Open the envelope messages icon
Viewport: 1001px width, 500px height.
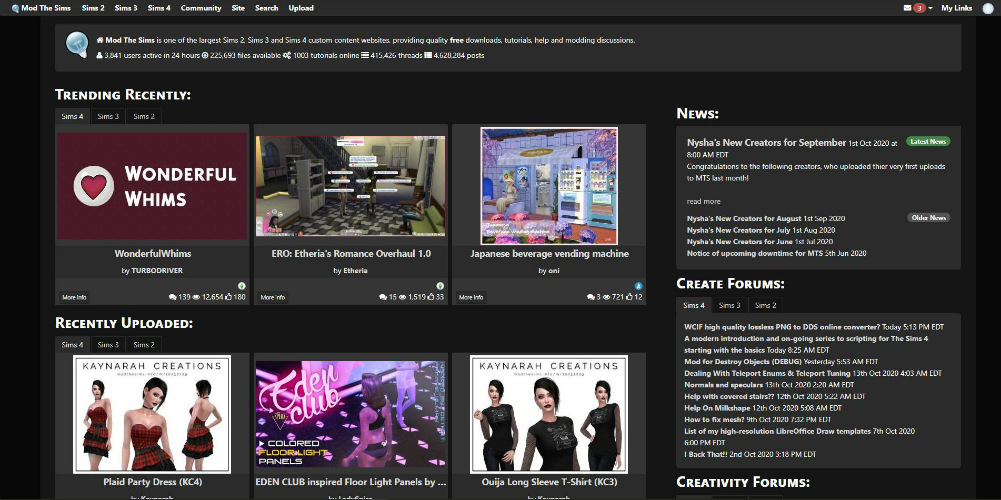(907, 8)
